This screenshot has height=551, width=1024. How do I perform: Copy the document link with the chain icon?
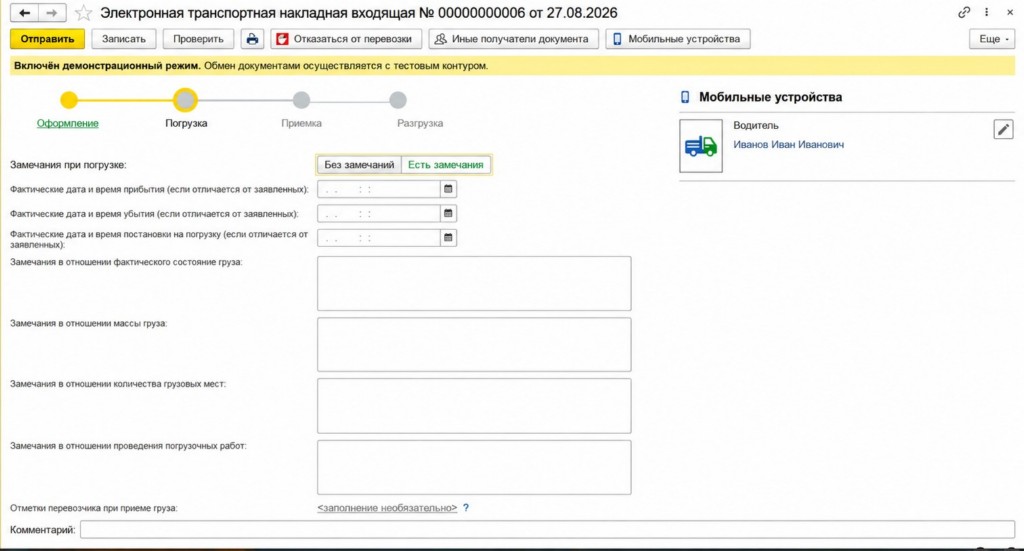964,12
